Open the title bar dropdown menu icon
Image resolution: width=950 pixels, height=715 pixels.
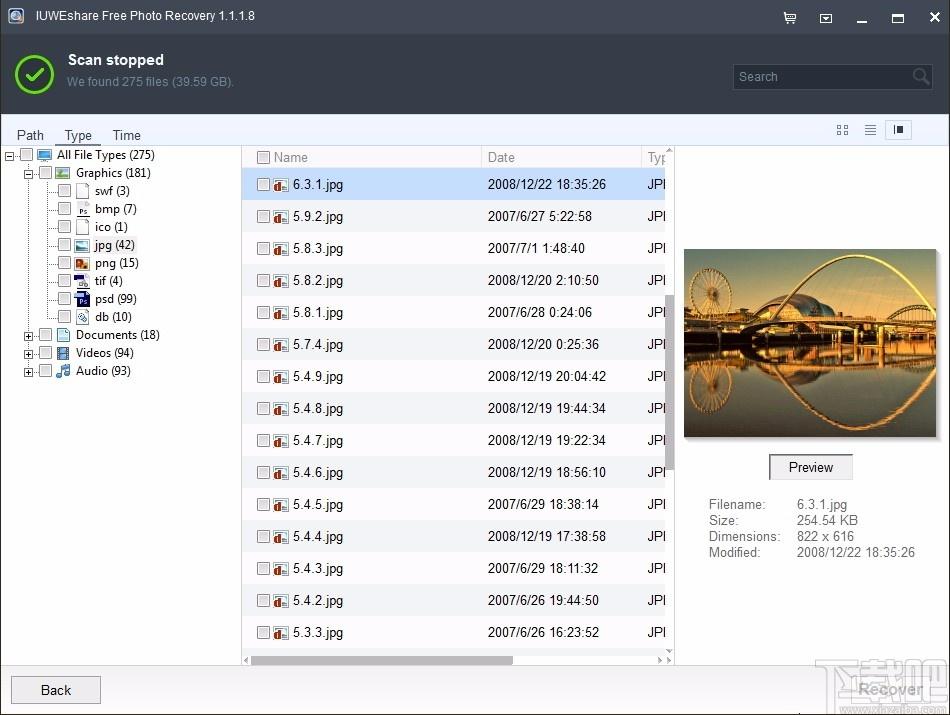point(826,18)
